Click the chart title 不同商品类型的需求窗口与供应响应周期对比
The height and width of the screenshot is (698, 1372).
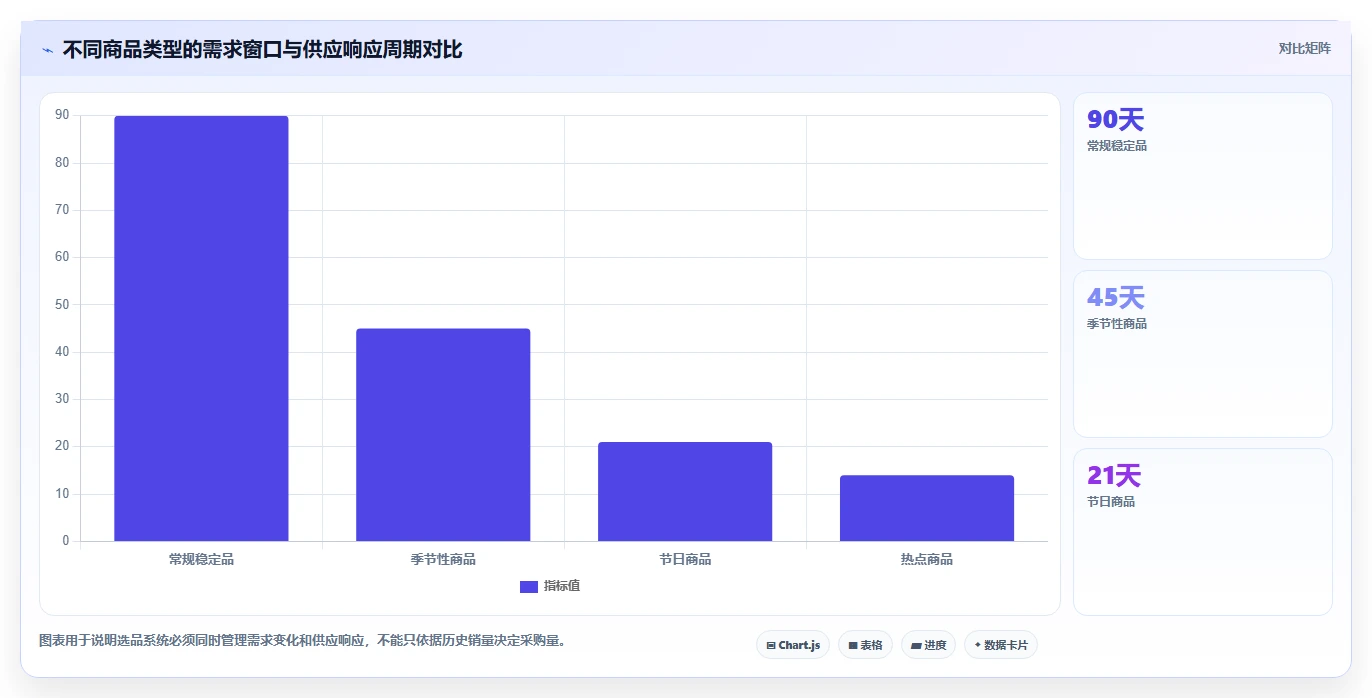click(262, 49)
